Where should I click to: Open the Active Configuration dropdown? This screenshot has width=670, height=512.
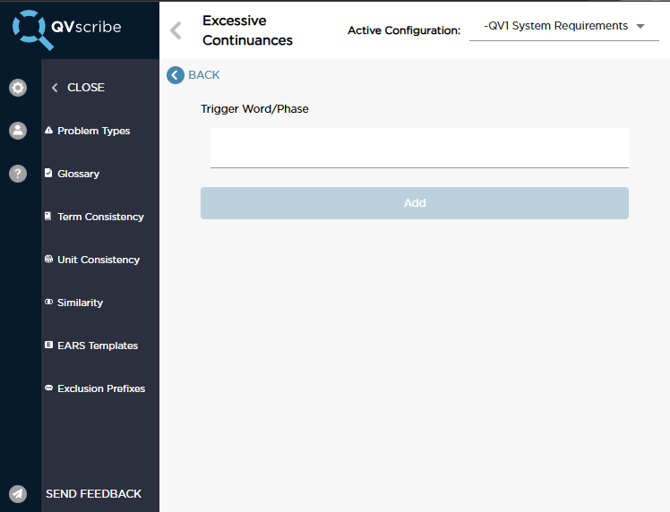[x=564, y=27]
